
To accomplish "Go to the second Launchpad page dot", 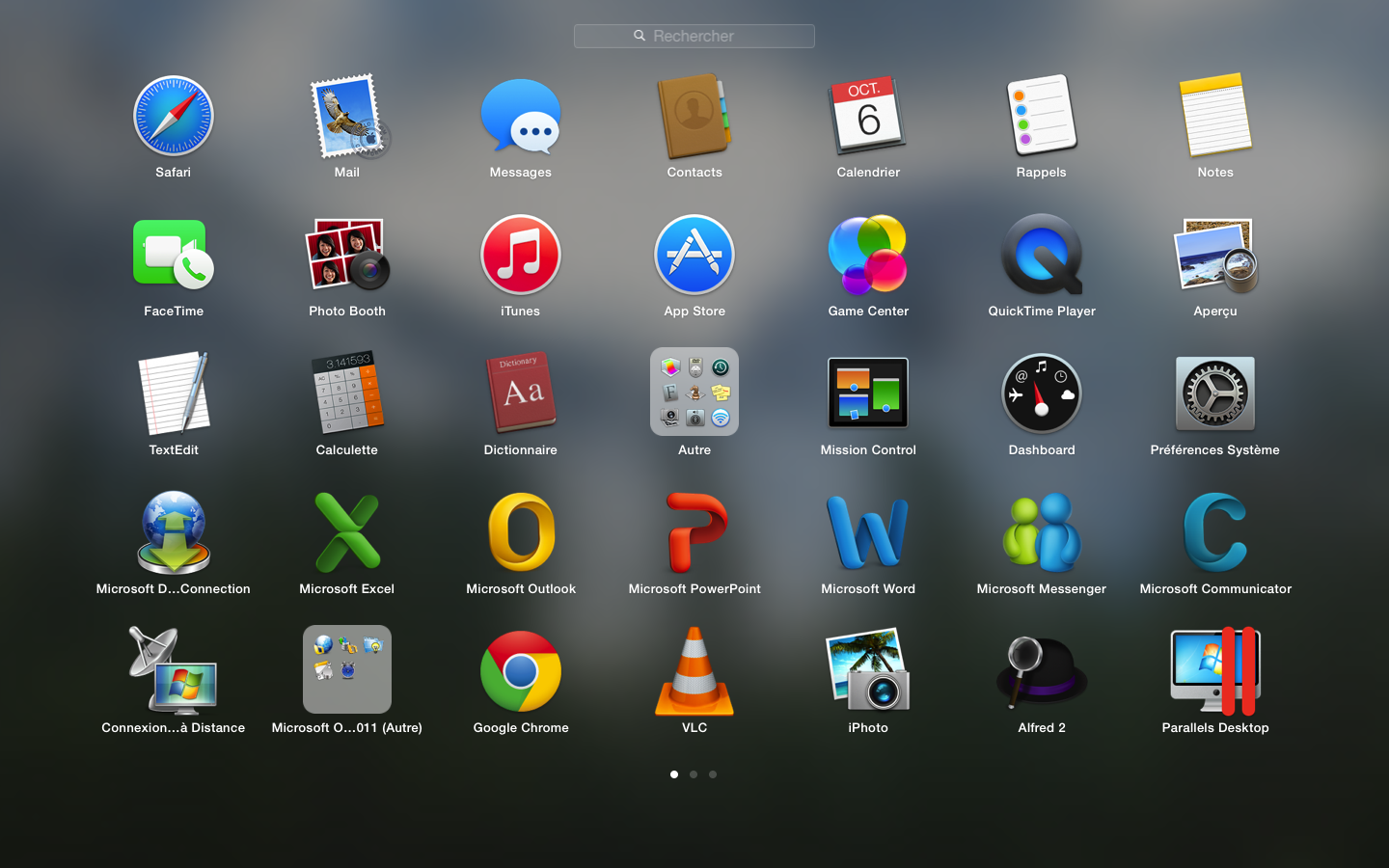I will pos(694,774).
